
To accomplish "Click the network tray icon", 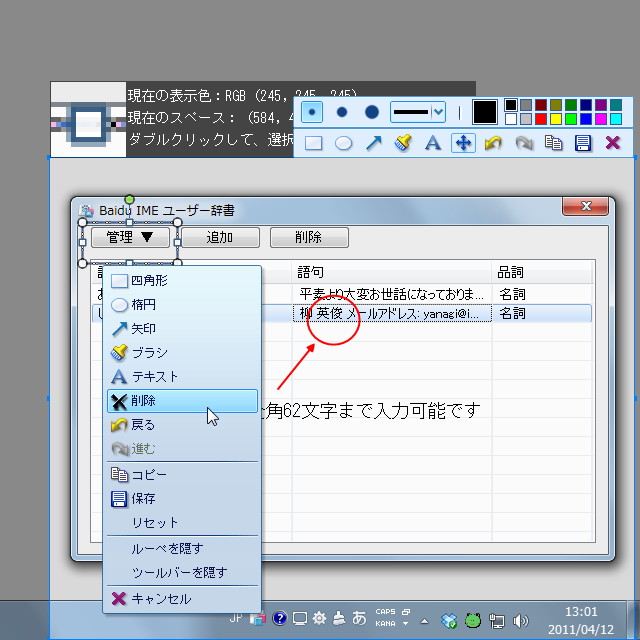I will pyautogui.click(x=496, y=621).
